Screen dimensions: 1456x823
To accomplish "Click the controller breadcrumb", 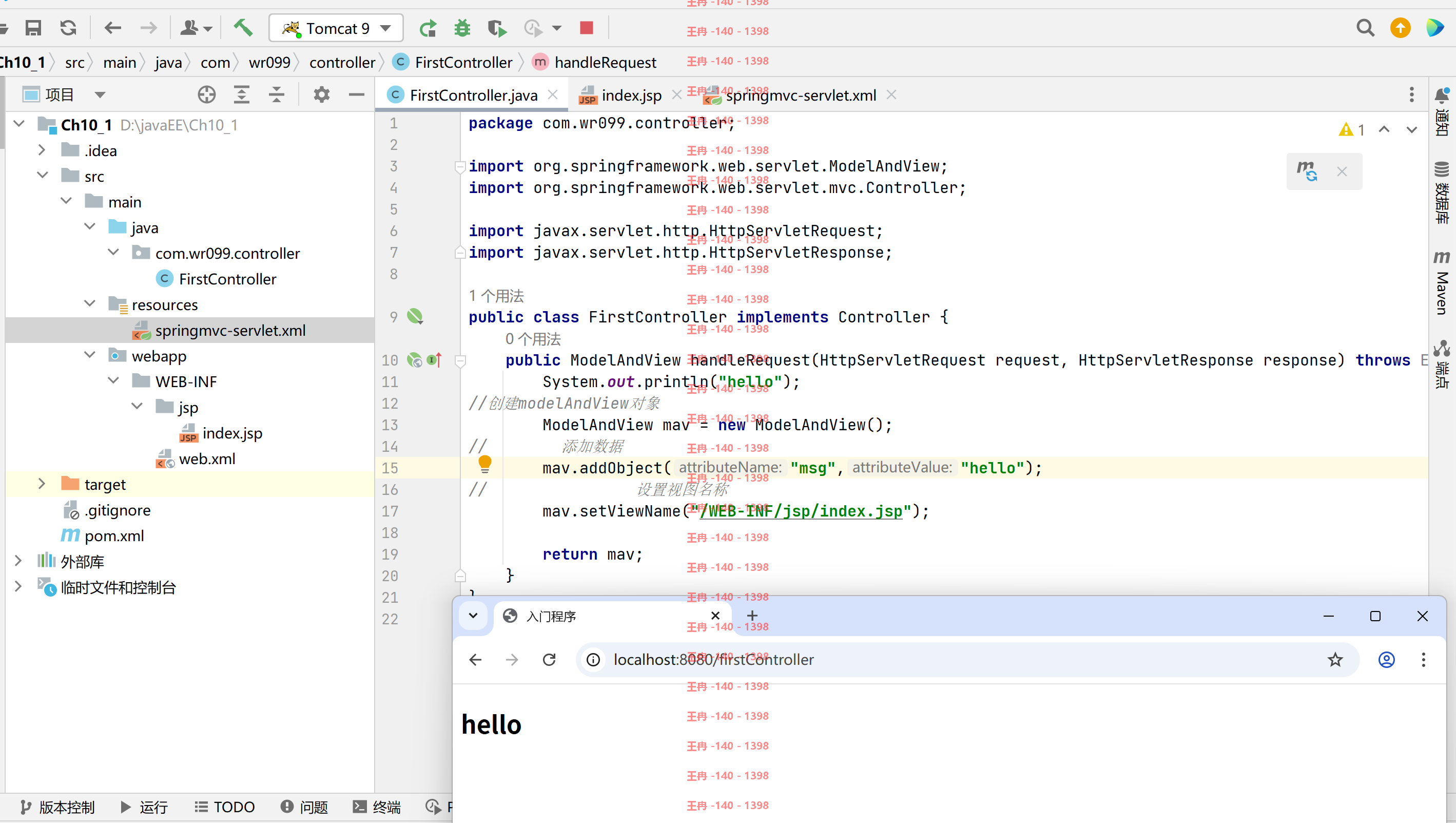I will pyautogui.click(x=342, y=62).
